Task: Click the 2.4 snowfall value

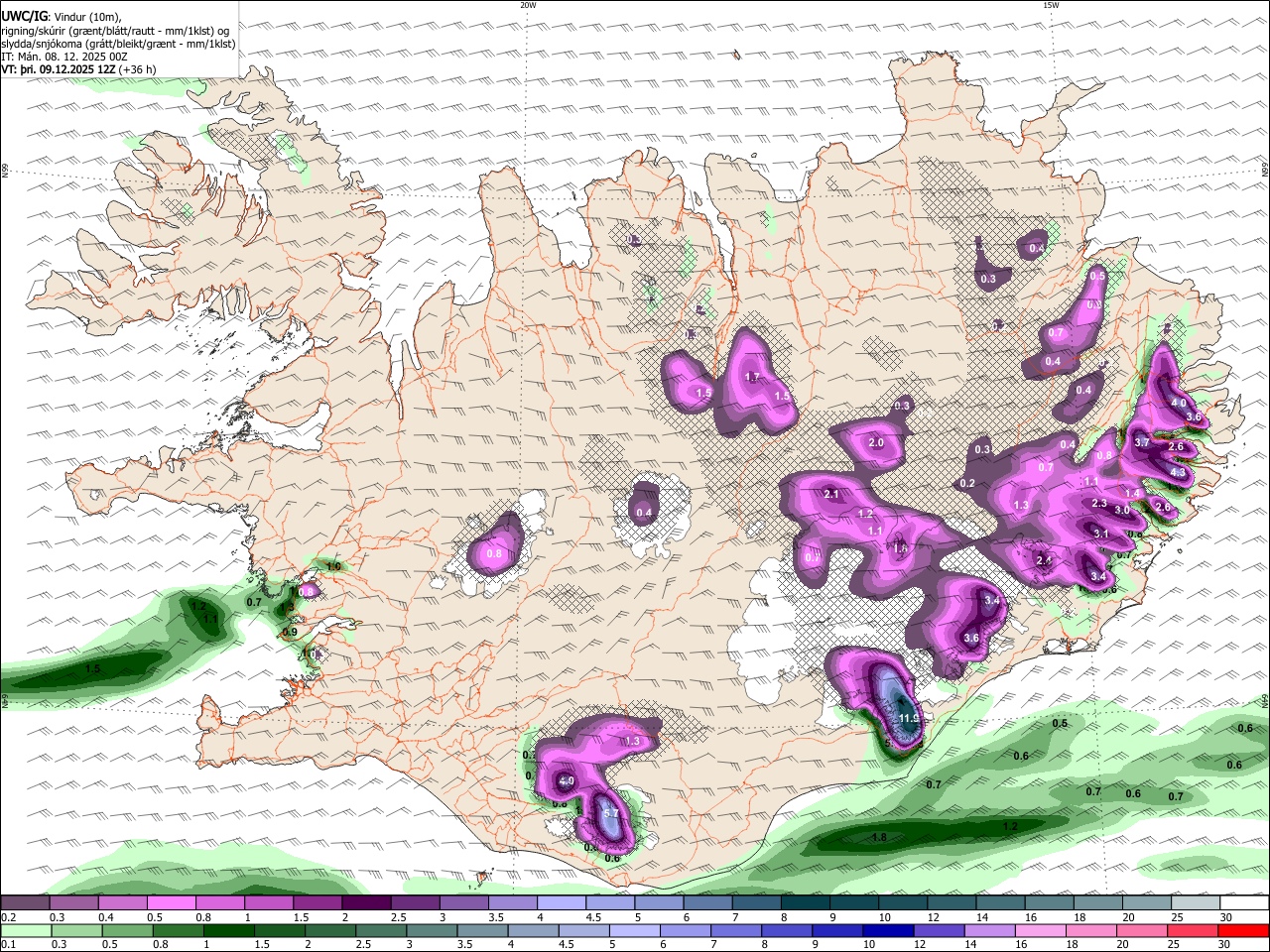Action: pos(1044,561)
